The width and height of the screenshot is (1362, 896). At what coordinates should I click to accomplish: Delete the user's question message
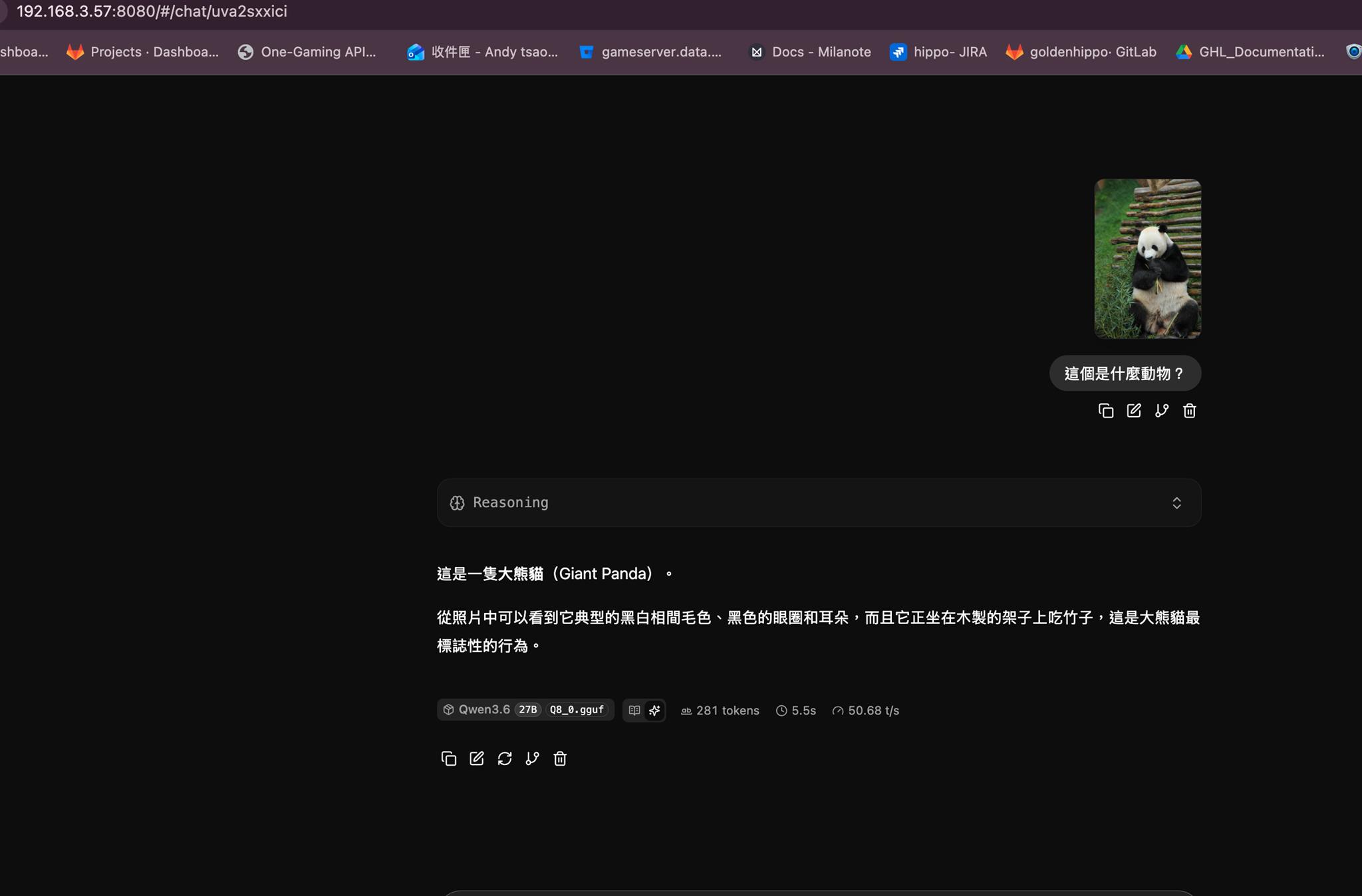1190,411
